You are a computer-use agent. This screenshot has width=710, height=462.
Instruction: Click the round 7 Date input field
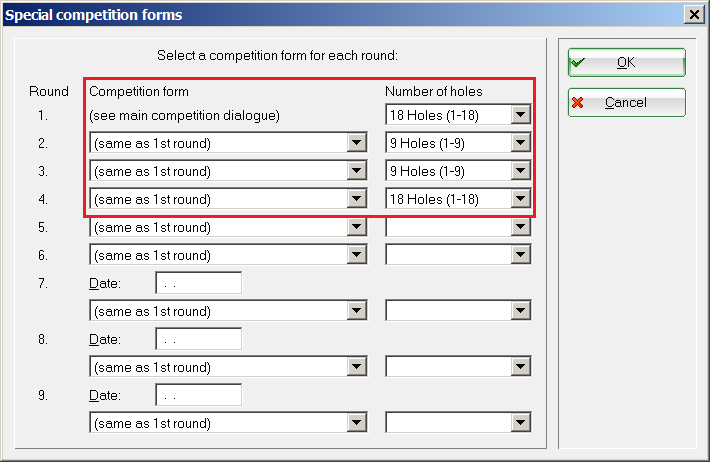point(198,283)
